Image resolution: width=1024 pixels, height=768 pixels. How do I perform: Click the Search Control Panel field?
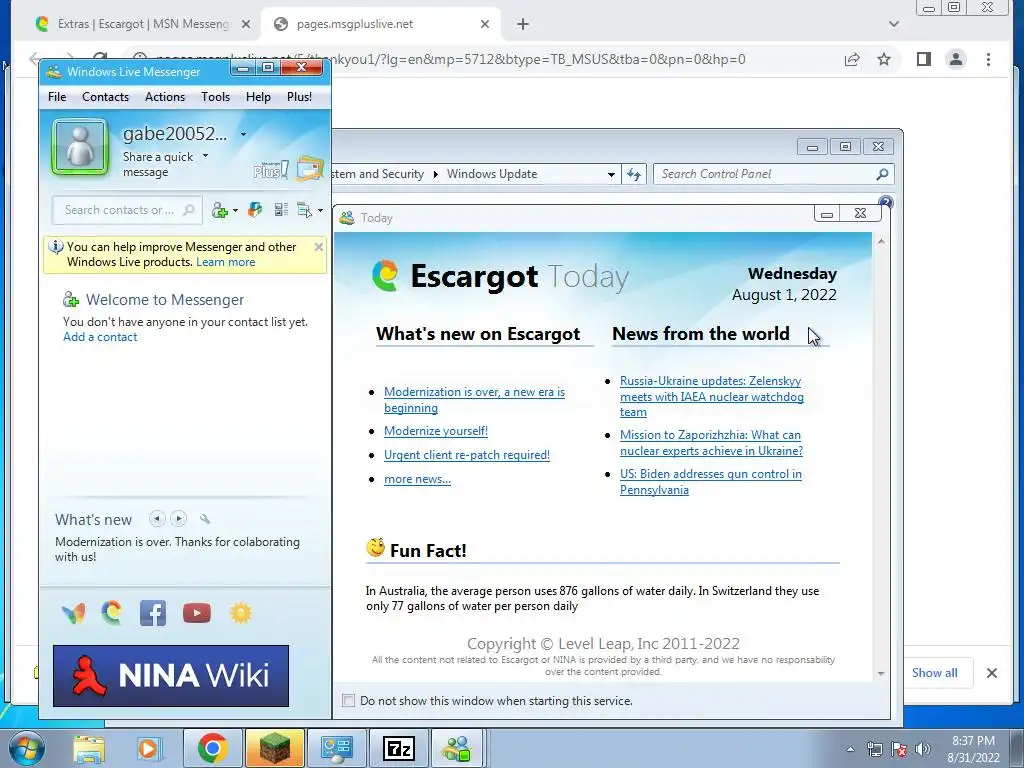click(773, 174)
